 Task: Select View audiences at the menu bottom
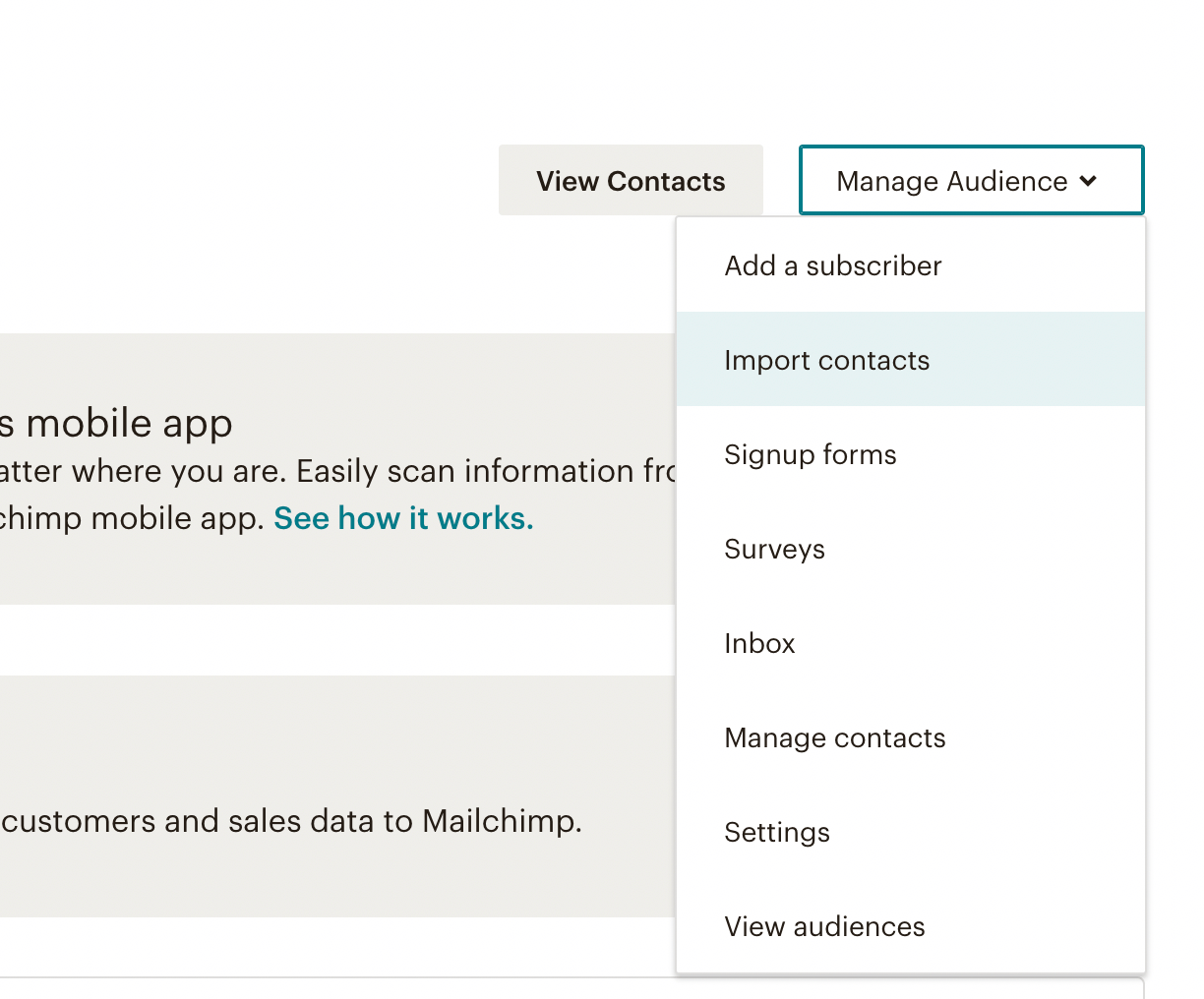[x=824, y=926]
